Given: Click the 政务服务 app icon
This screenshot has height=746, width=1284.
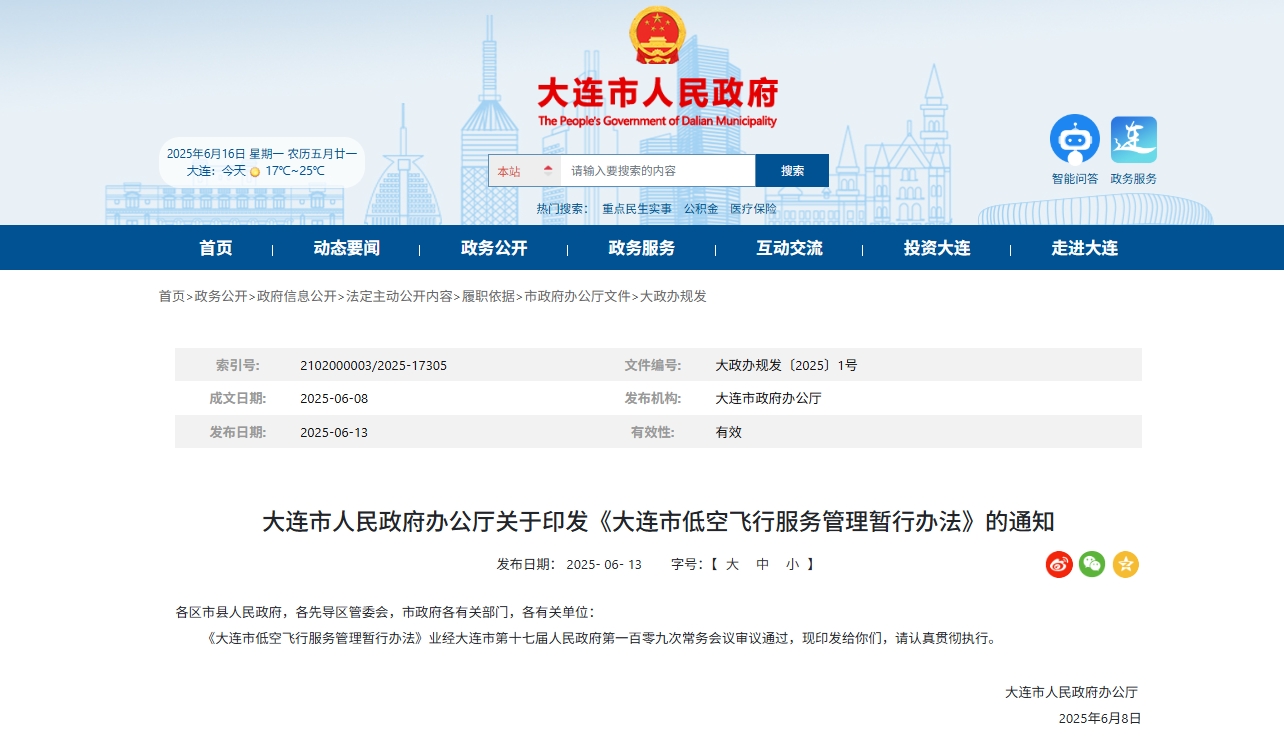Looking at the screenshot, I should click(x=1133, y=140).
